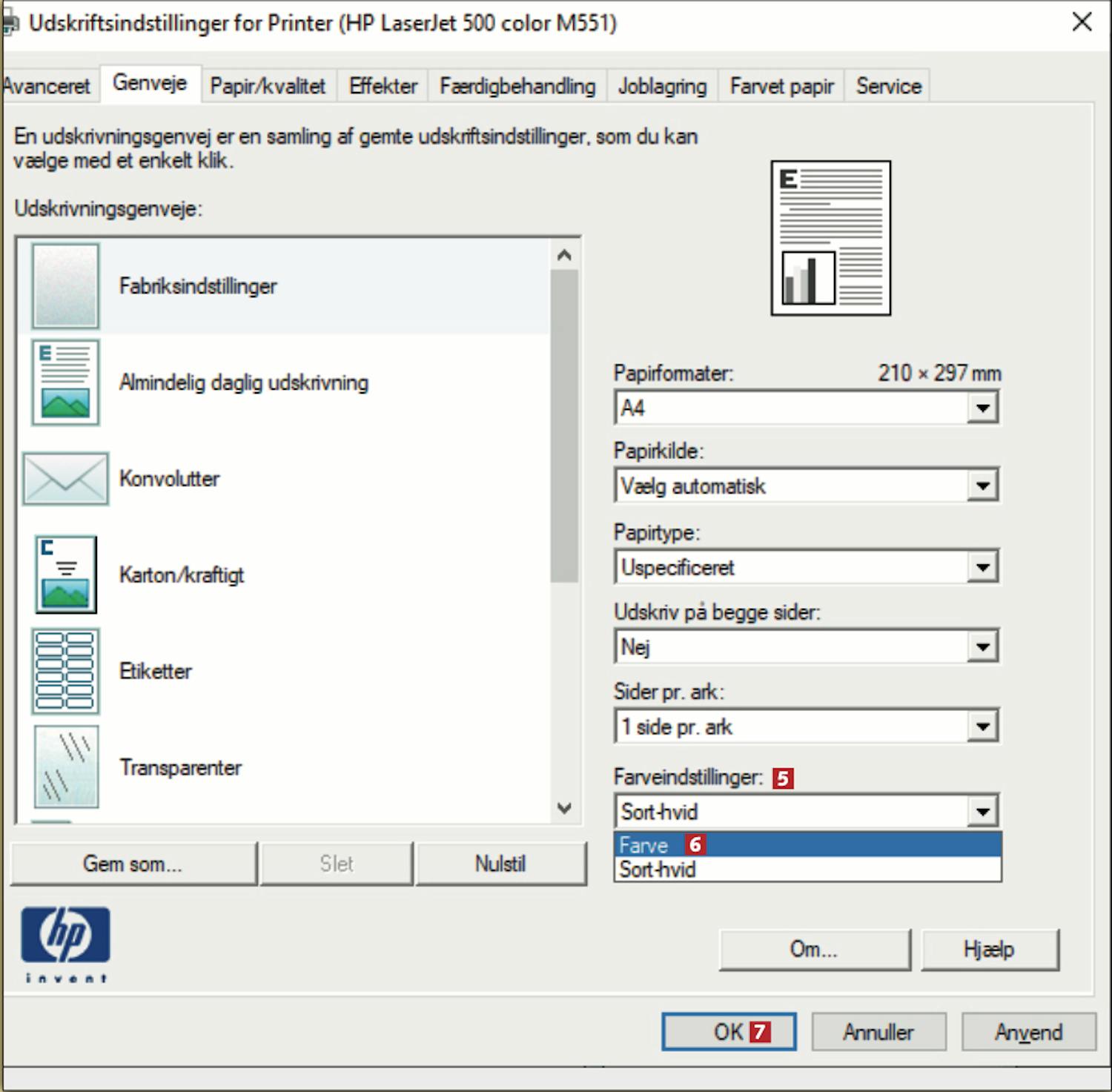This screenshot has height=1092, width=1112.
Task: Click the HP invent logo
Action: [65, 944]
